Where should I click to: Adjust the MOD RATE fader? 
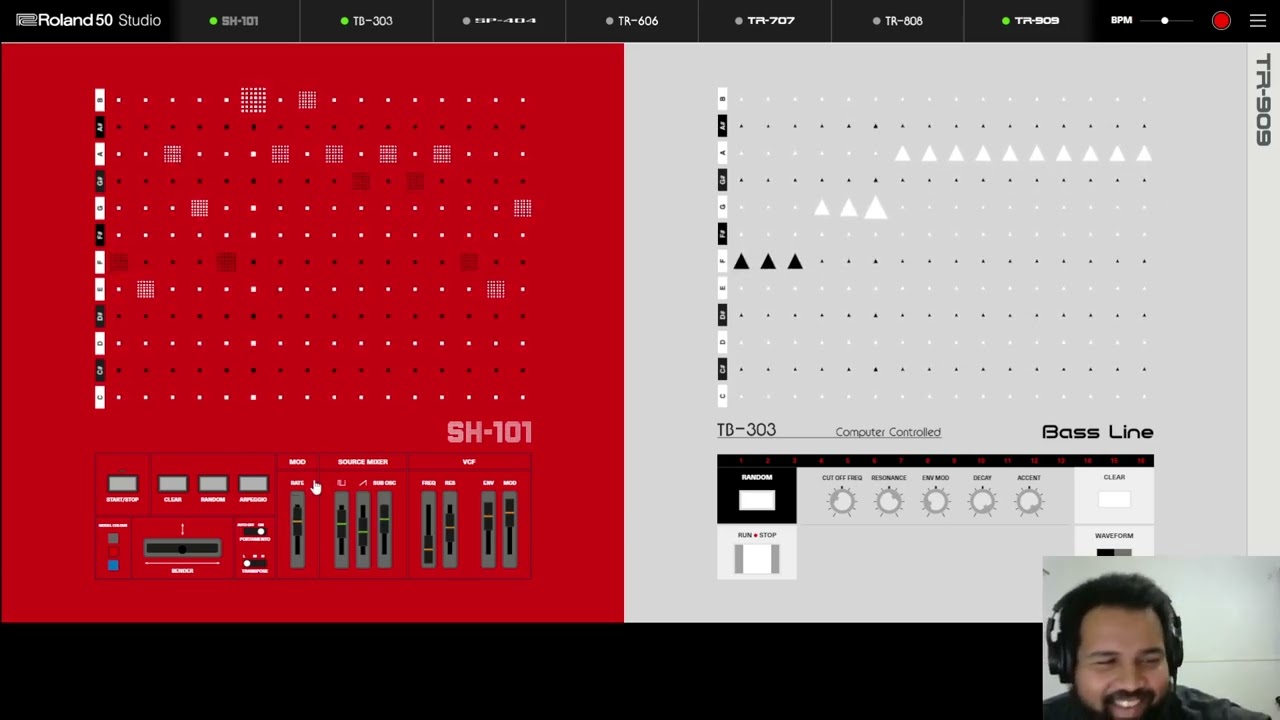297,530
